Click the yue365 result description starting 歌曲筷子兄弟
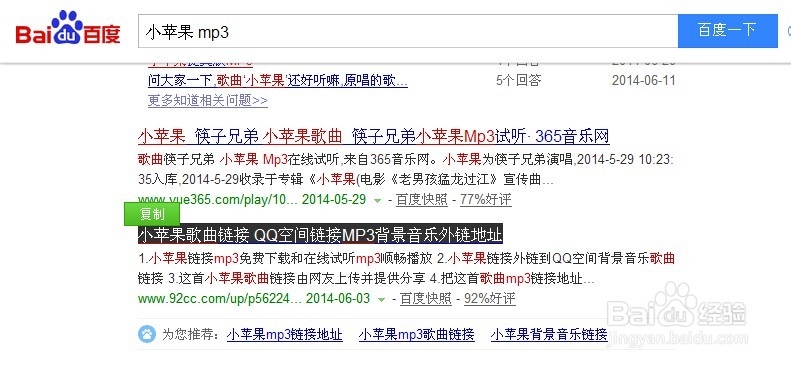 pos(406,170)
